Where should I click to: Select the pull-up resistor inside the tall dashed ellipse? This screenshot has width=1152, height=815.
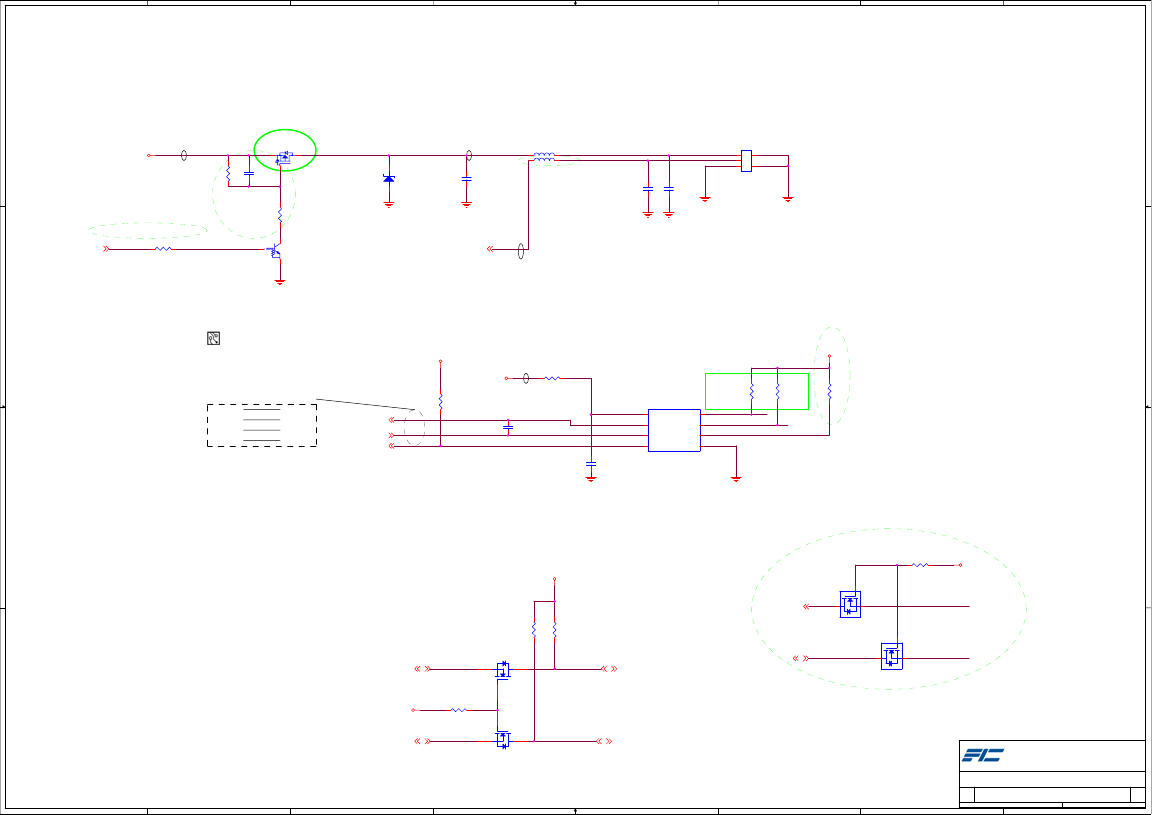click(x=829, y=392)
